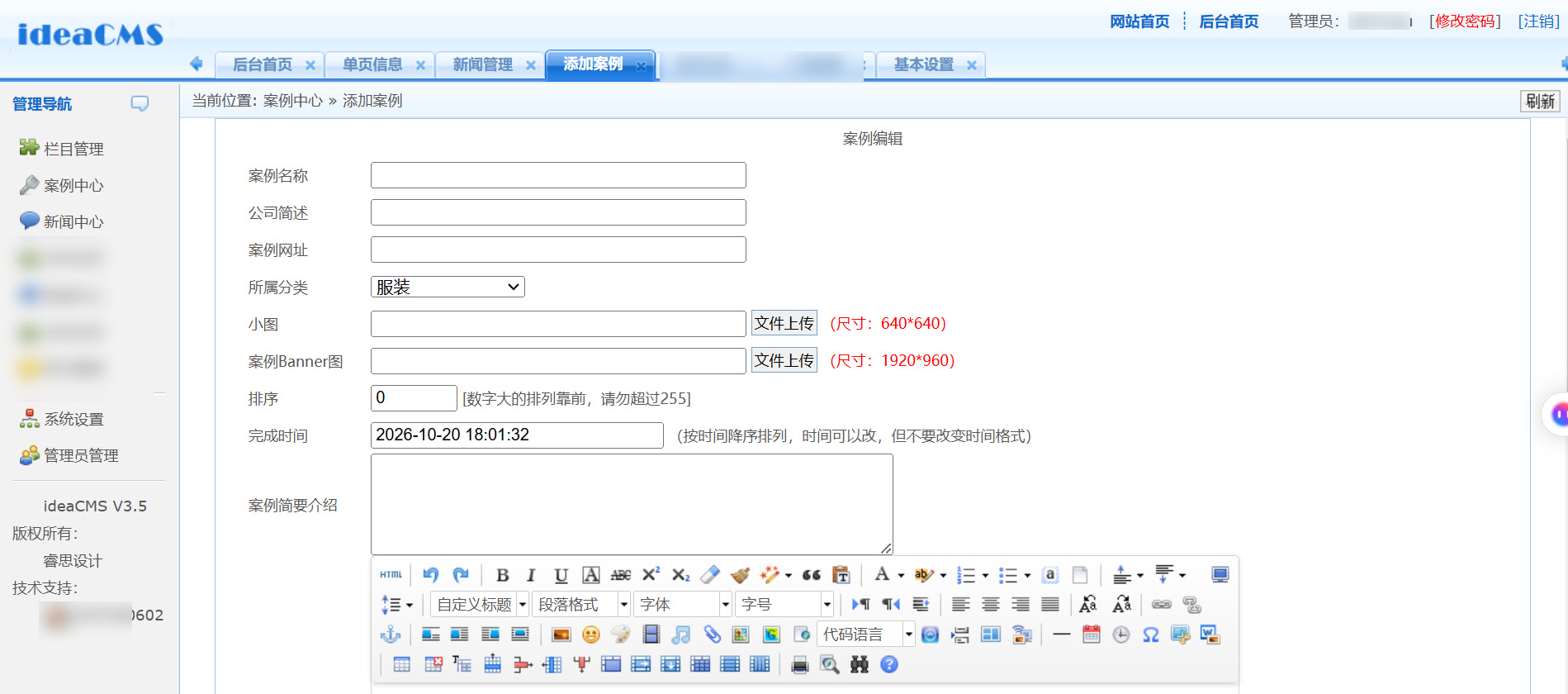
Task: Switch editor to fullscreen
Action: pos(1220,575)
